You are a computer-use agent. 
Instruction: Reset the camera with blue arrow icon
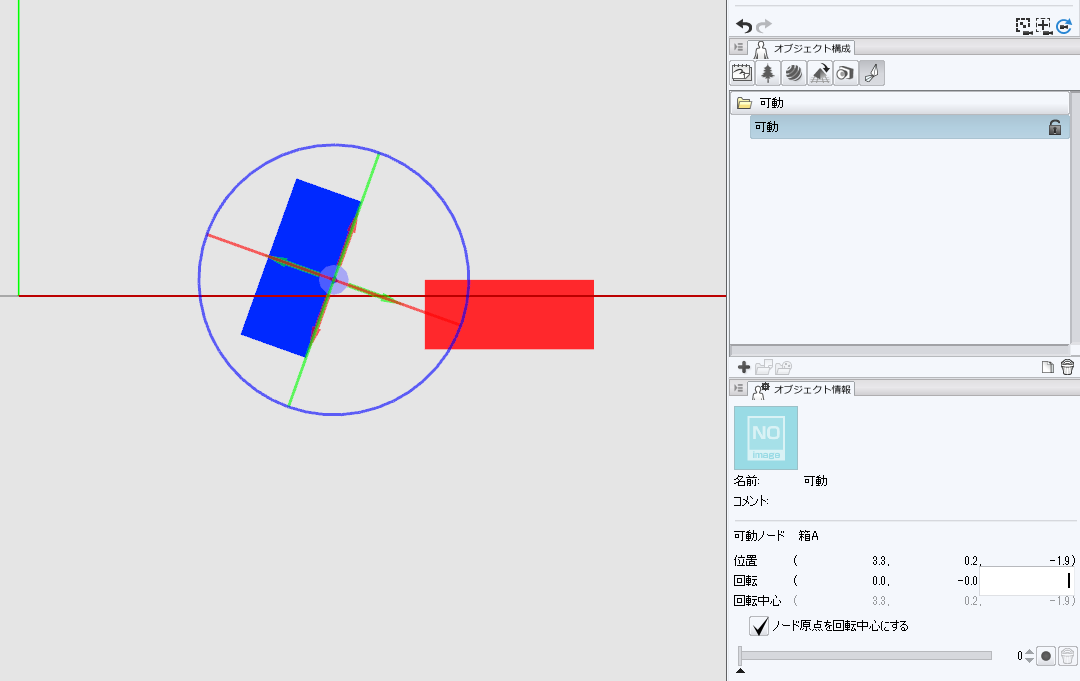tap(1064, 25)
